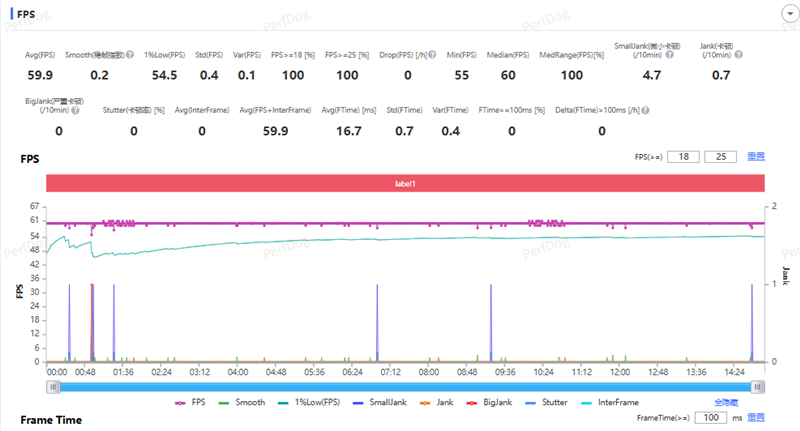Image resolution: width=800 pixels, height=431 pixels.
Task: Click the hide-all link beside the chart legend
Action: [x=726, y=402]
